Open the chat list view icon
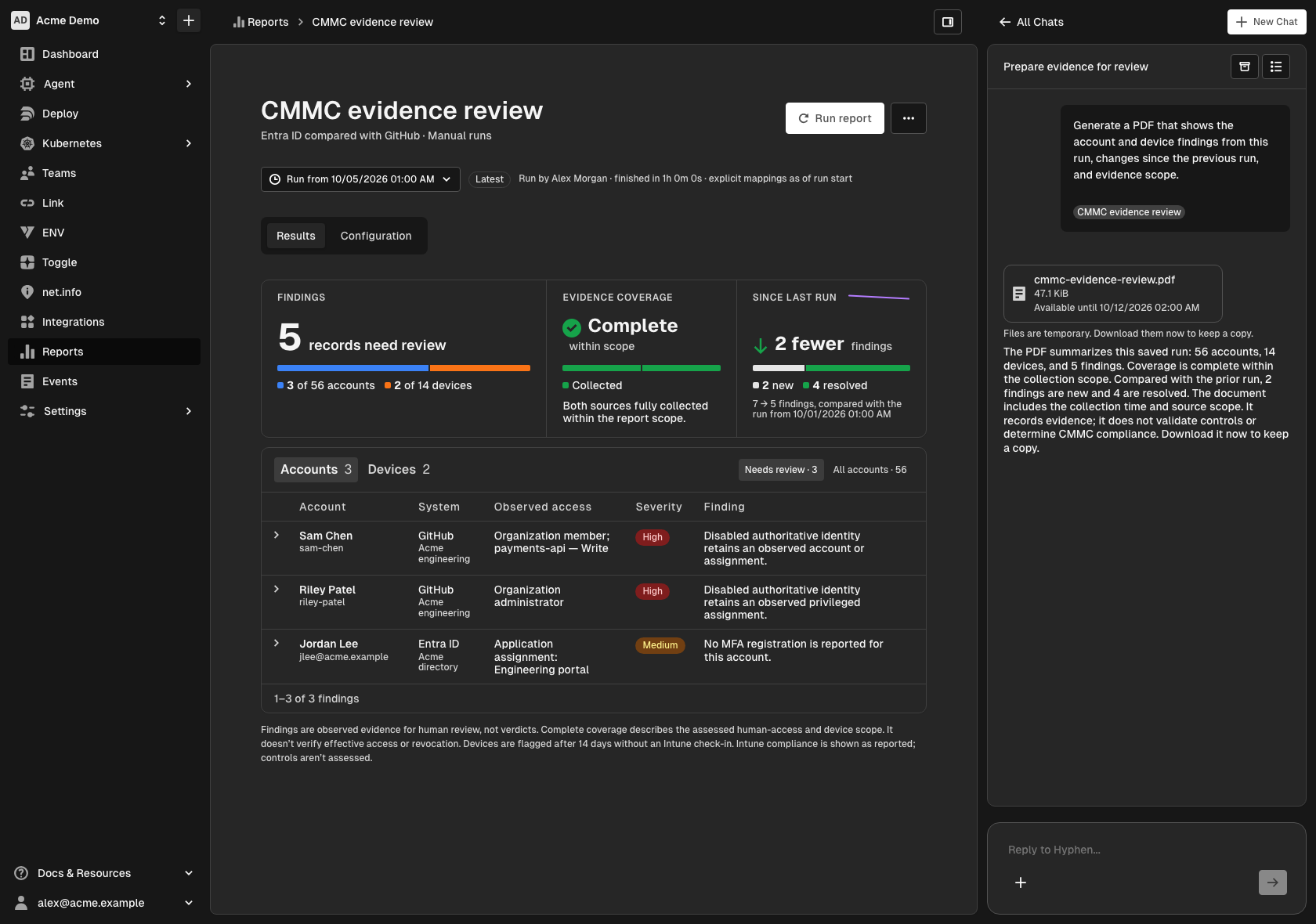The width and height of the screenshot is (1316, 924). (1276, 67)
